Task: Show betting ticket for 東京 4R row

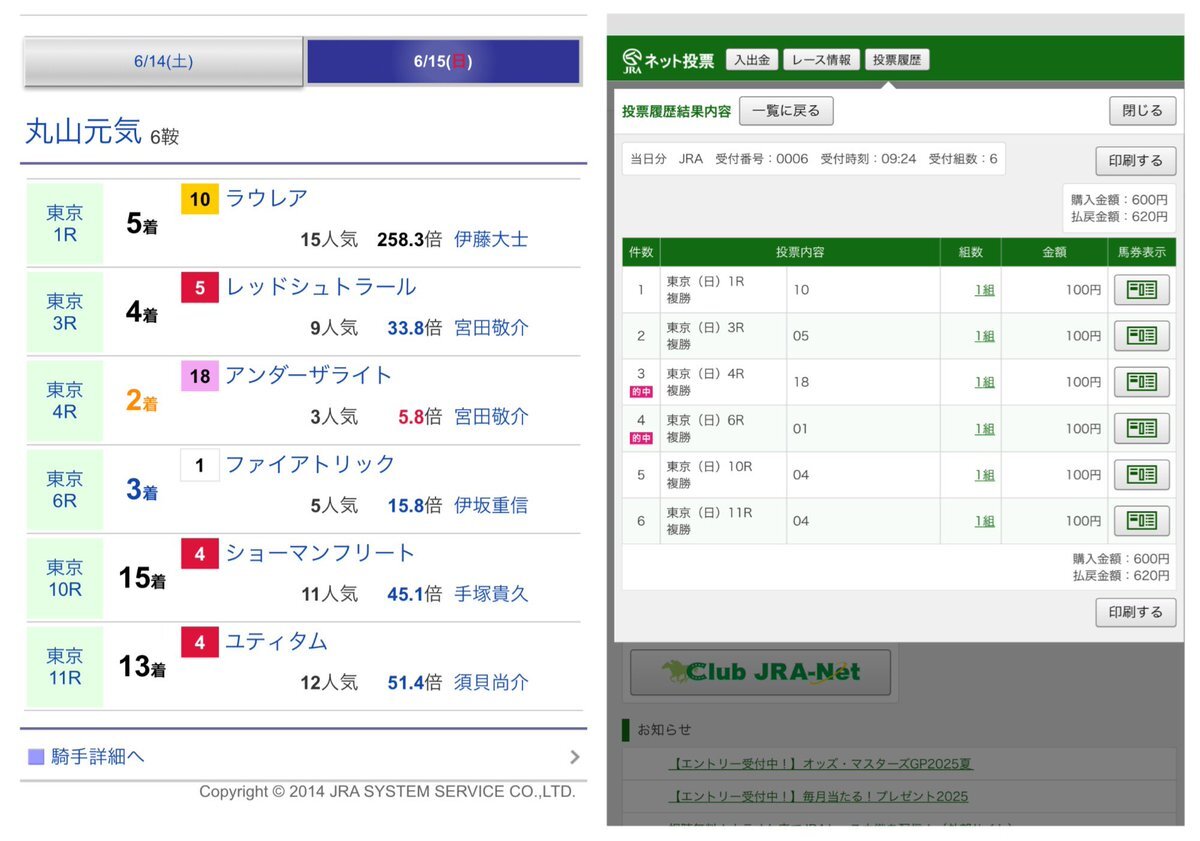Action: 1141,382
